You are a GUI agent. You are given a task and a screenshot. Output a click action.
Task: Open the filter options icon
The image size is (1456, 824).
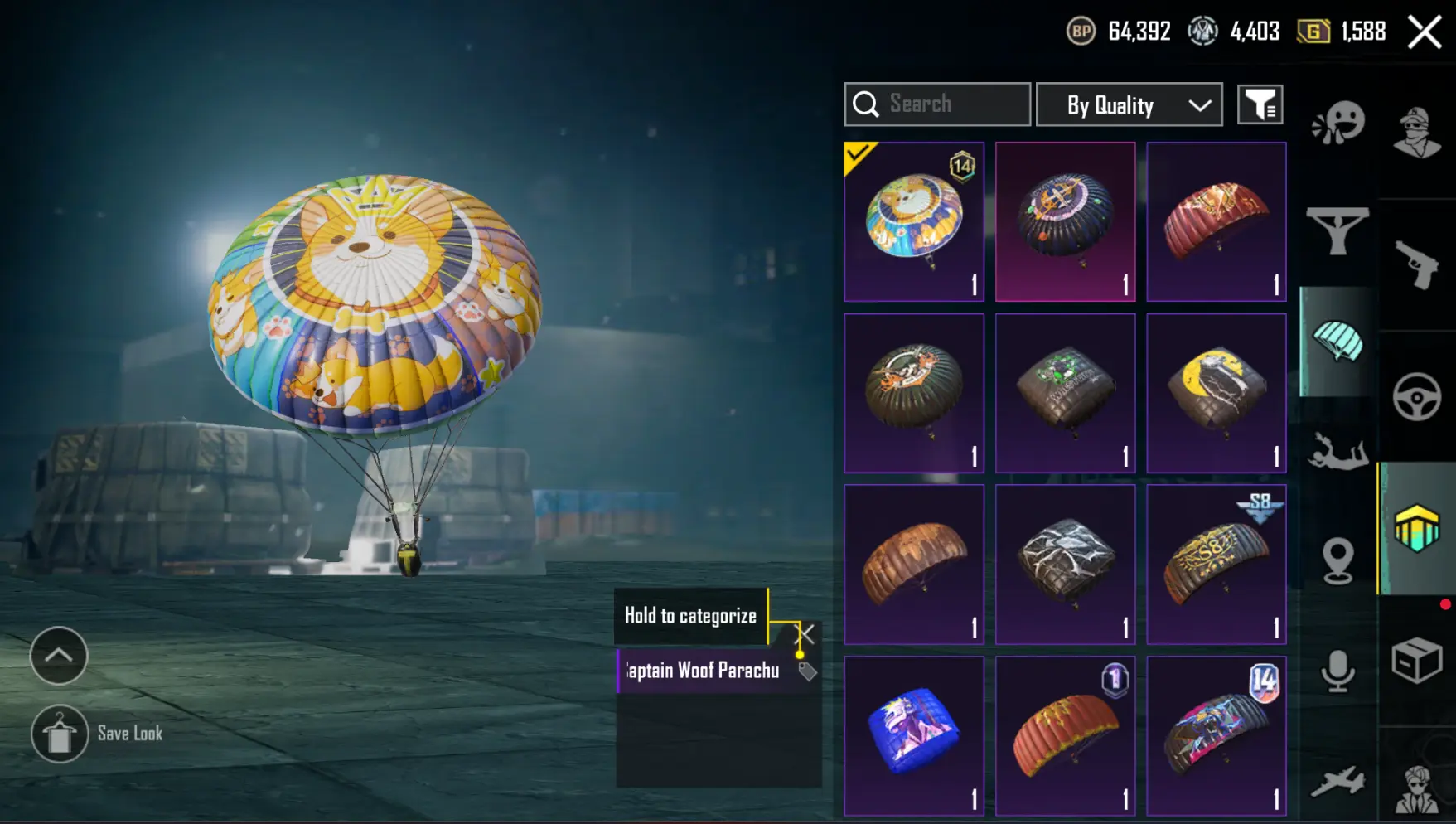tap(1260, 104)
